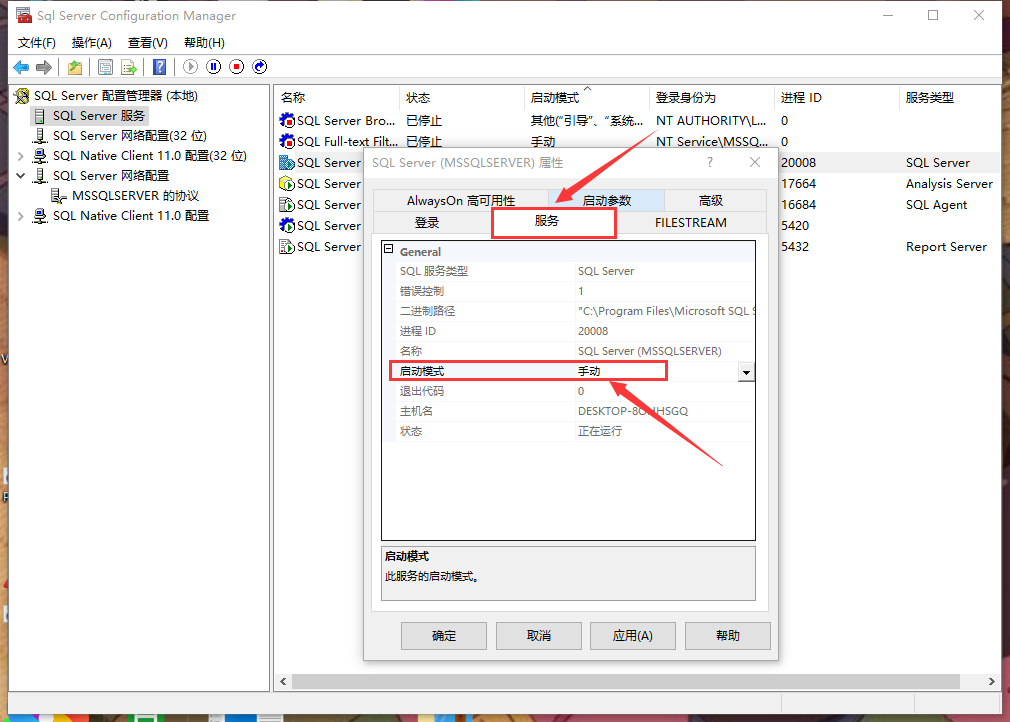Screen dimensions: 1010x722
Task: Click the Stop service toolbar icon
Action: 237,67
